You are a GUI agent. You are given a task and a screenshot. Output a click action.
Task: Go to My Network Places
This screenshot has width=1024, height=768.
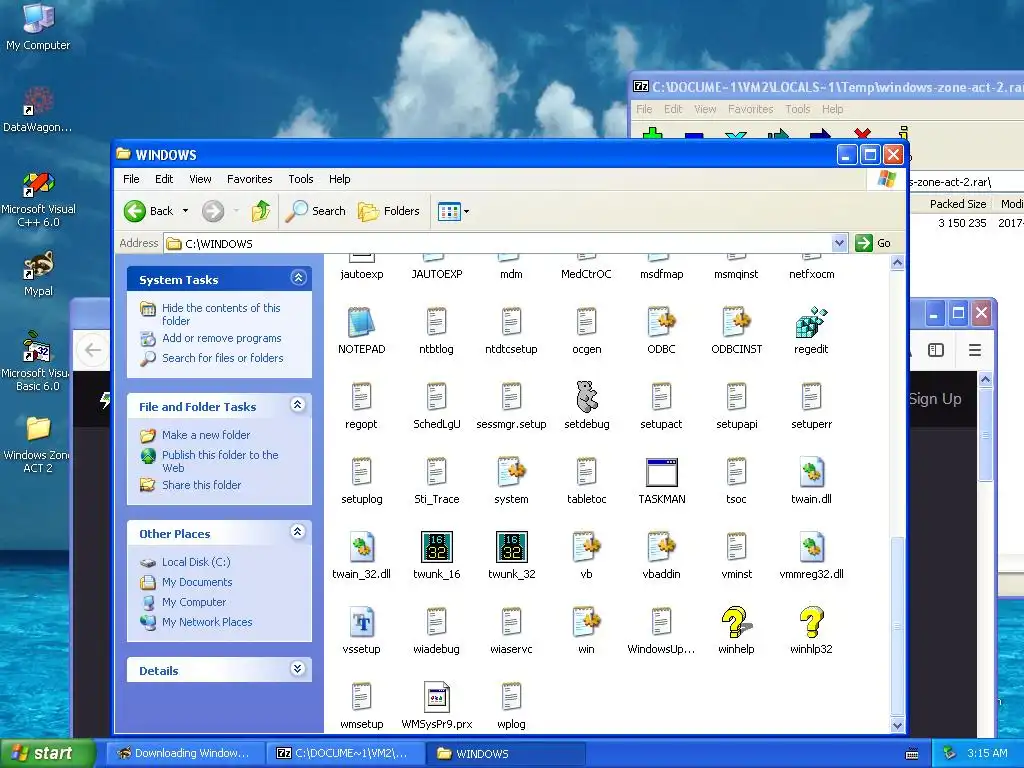[x=207, y=622]
